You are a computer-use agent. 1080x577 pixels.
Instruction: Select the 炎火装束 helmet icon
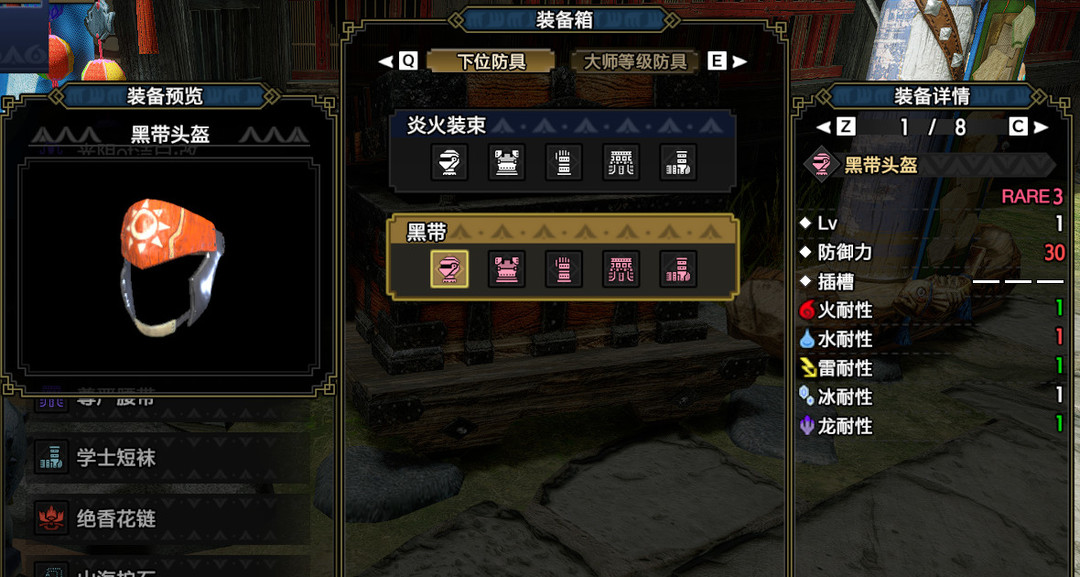[x=450, y=162]
